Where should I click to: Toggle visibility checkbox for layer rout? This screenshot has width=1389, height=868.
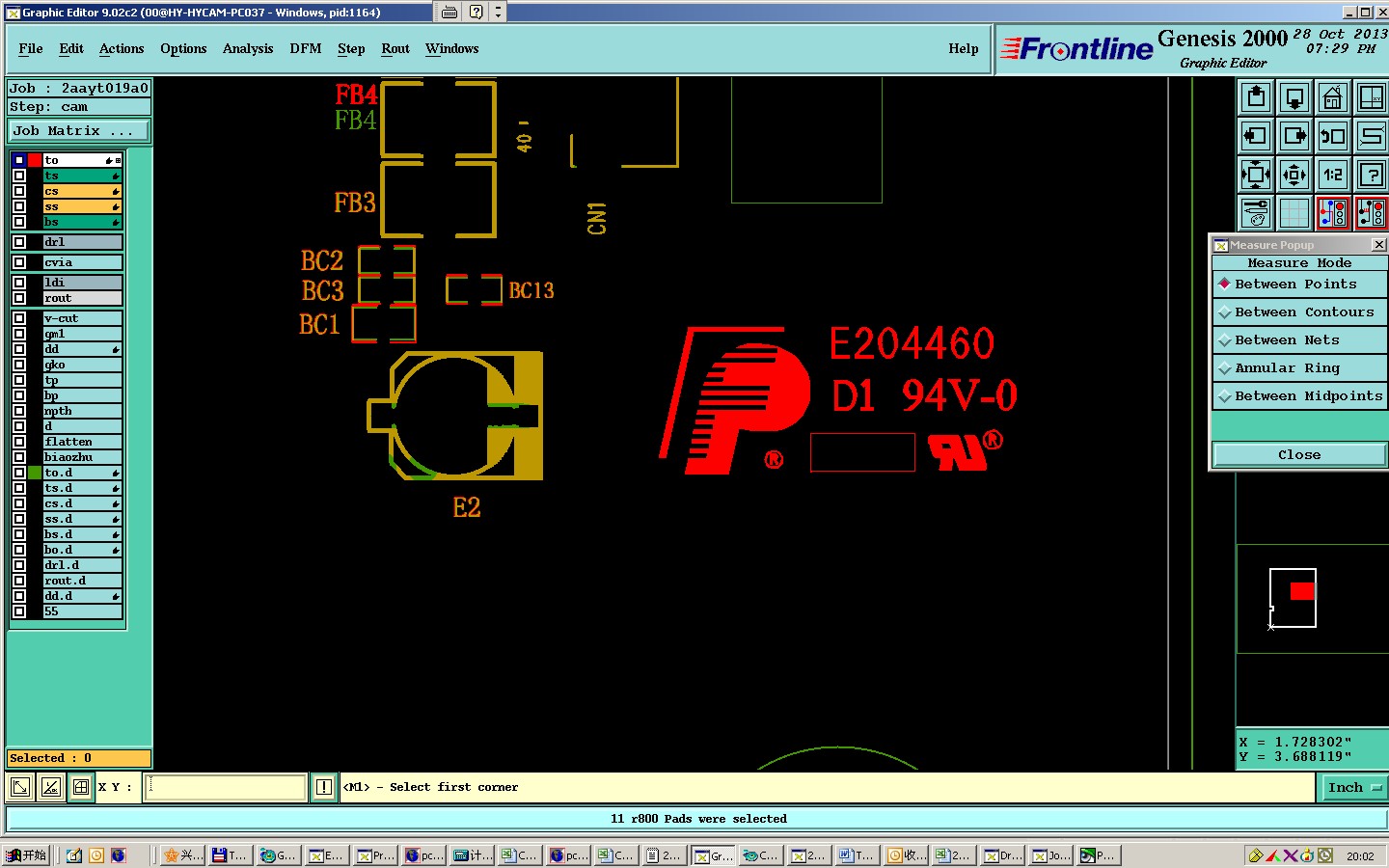[x=19, y=298]
